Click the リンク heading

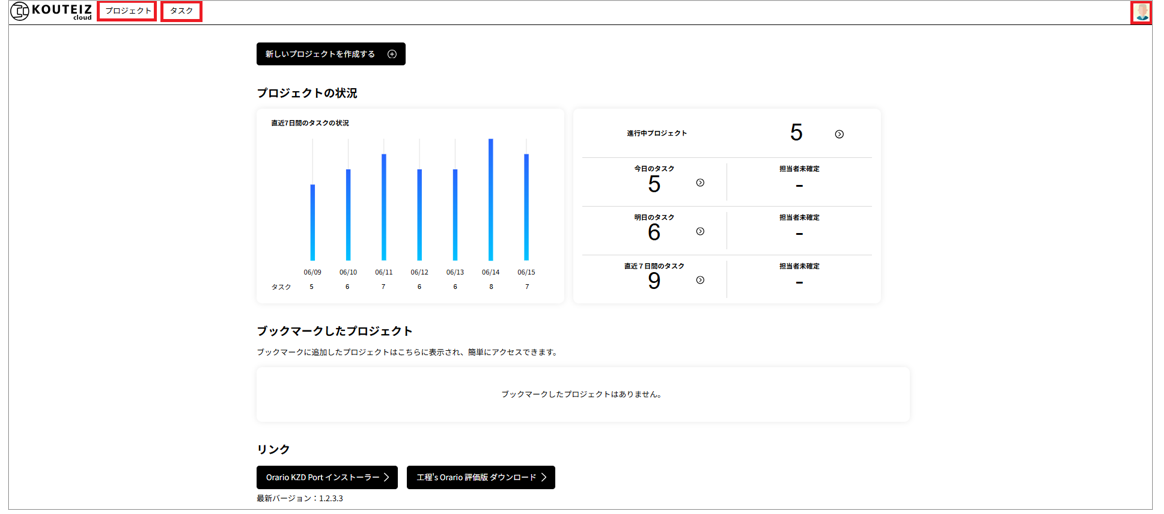[x=273, y=449]
